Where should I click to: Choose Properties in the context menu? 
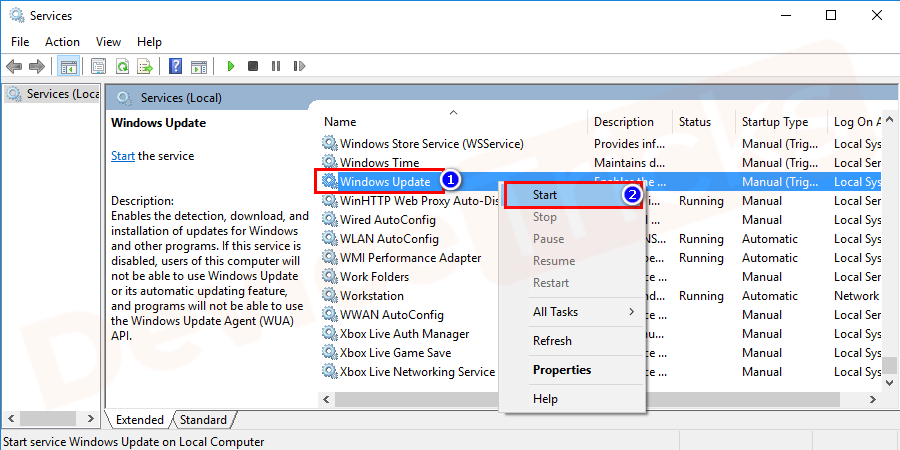point(573,370)
